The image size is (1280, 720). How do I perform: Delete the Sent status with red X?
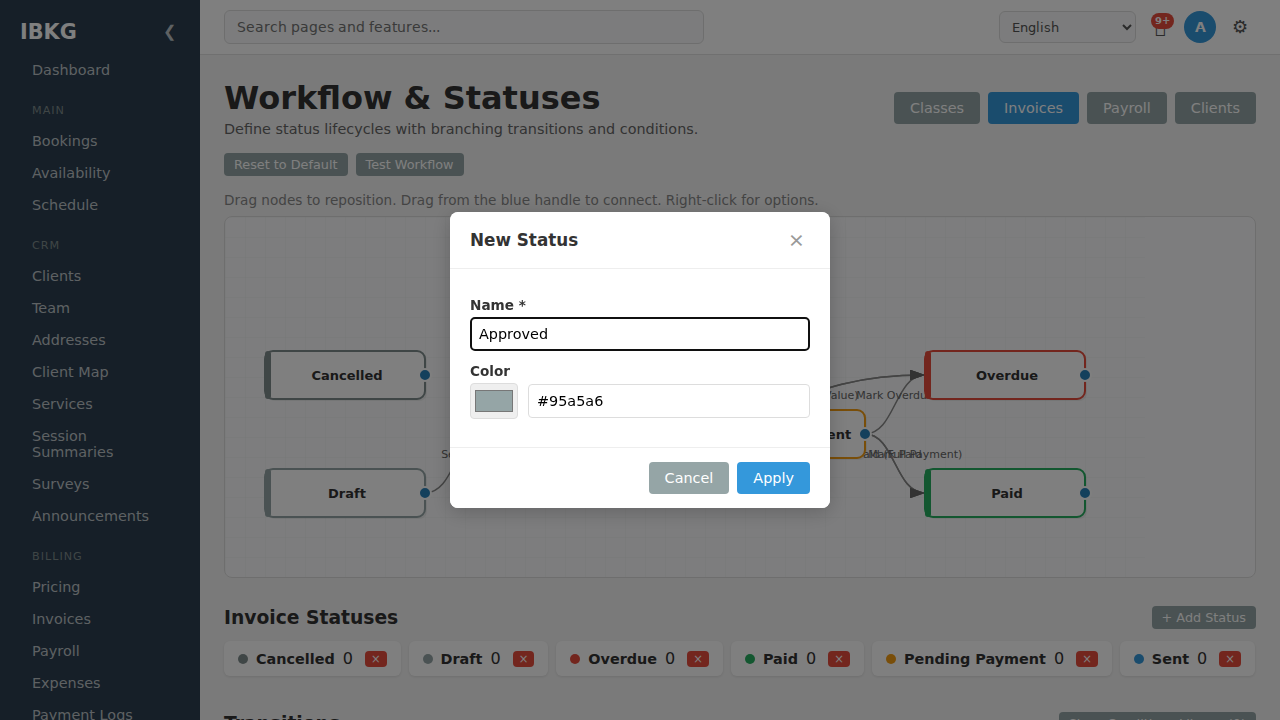1230,659
